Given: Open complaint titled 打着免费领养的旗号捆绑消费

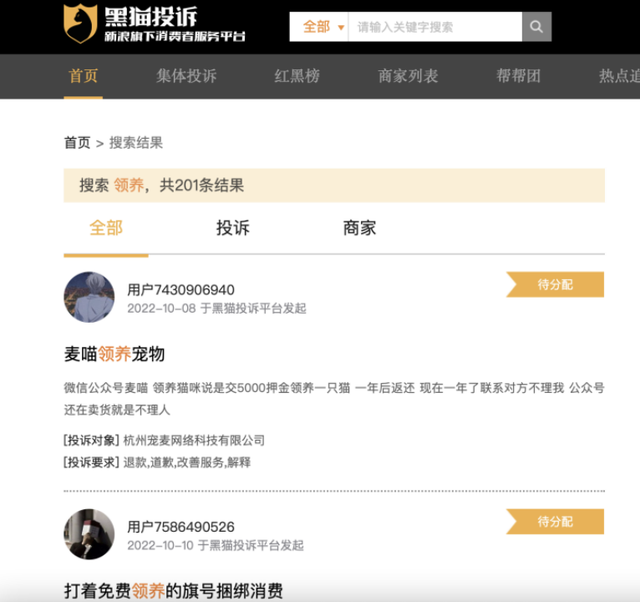Looking at the screenshot, I should [173, 591].
